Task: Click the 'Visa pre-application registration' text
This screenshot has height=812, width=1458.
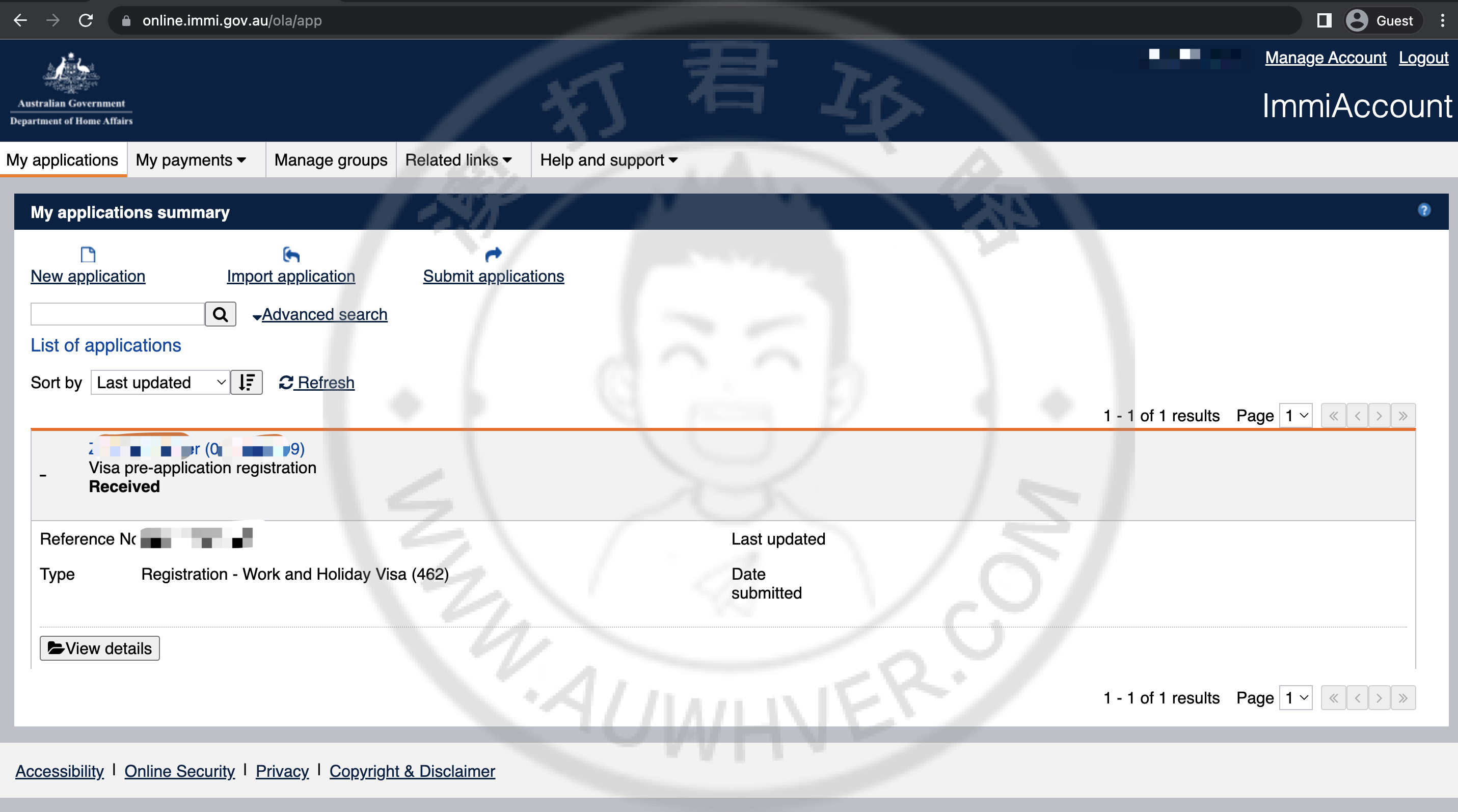Action: pyautogui.click(x=203, y=468)
